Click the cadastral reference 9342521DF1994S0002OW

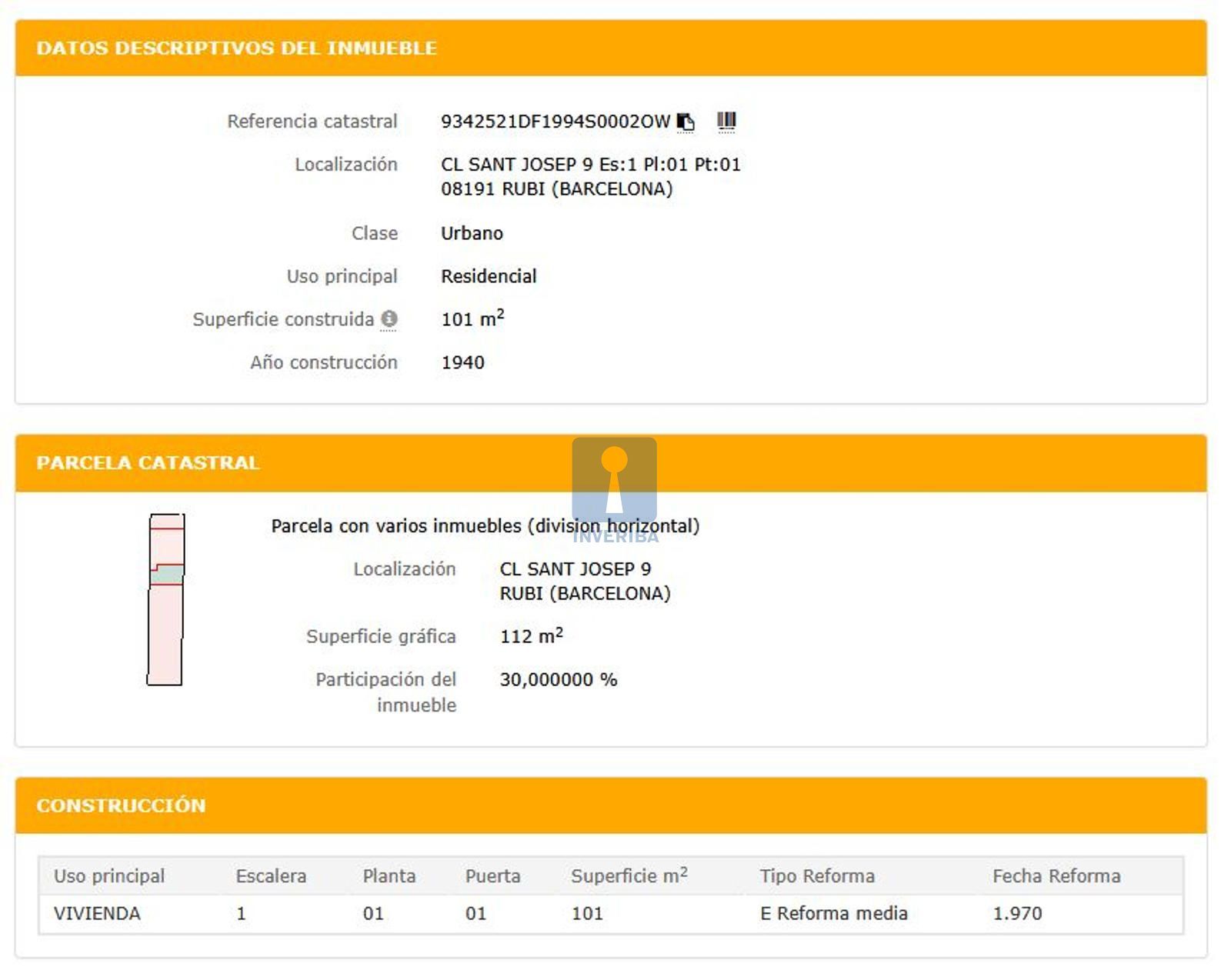(555, 122)
